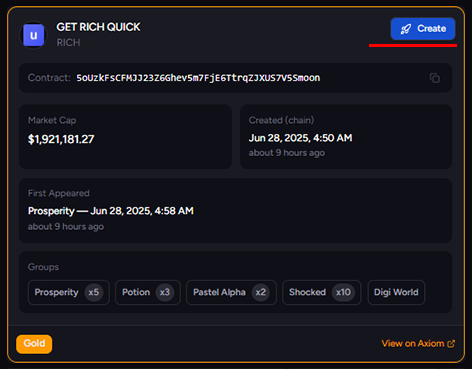Viewport: 472px width, 369px height.
Task: Click the Market Cap label
Action: click(52, 120)
